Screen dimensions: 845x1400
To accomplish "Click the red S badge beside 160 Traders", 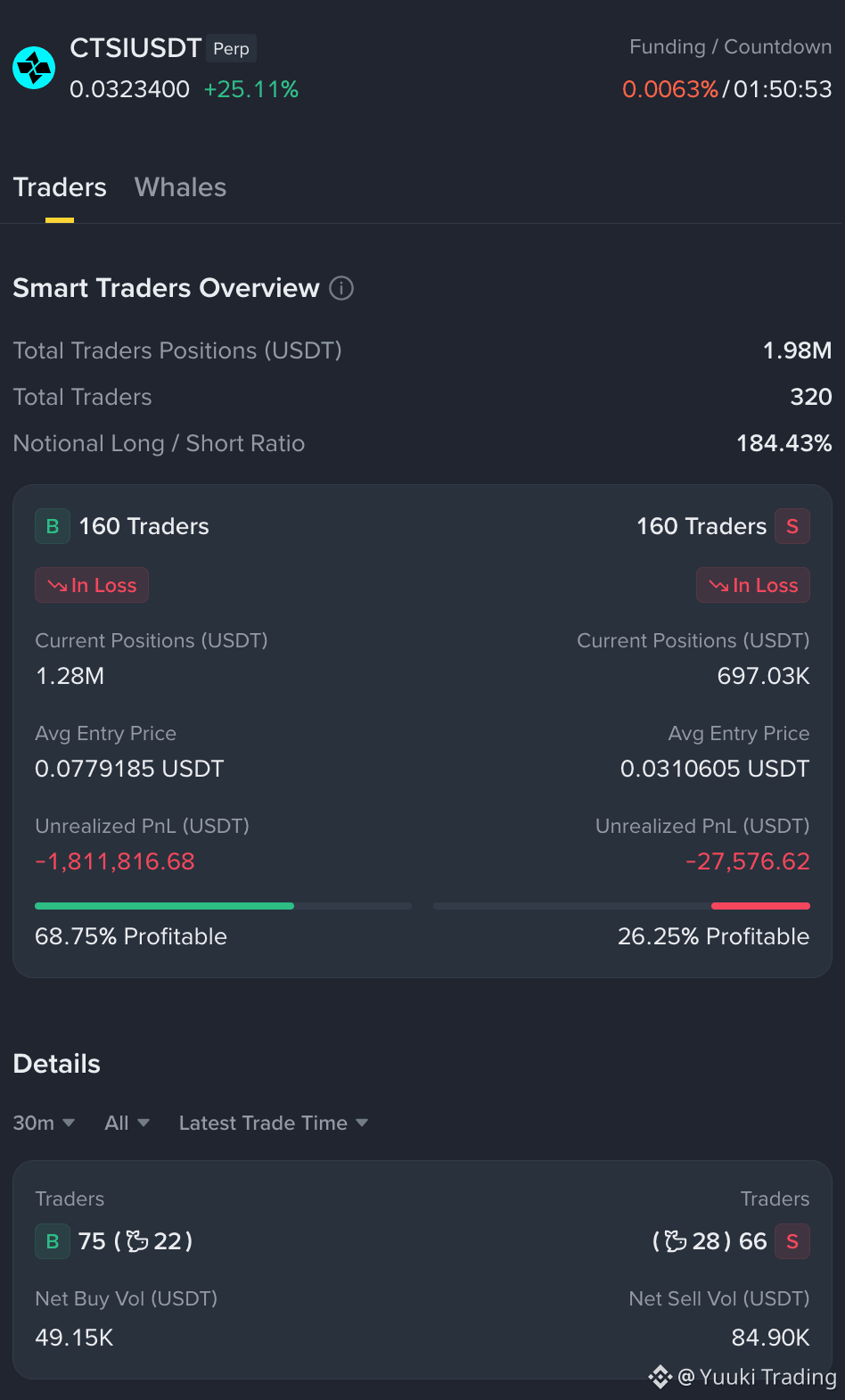I will click(x=792, y=526).
